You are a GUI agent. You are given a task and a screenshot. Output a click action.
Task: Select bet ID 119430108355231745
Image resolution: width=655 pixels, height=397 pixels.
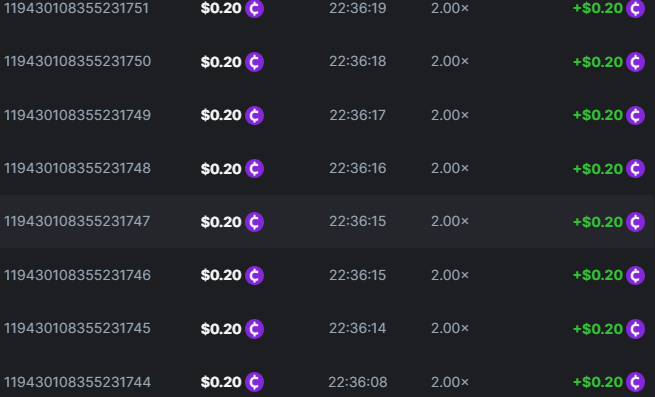coord(77,328)
